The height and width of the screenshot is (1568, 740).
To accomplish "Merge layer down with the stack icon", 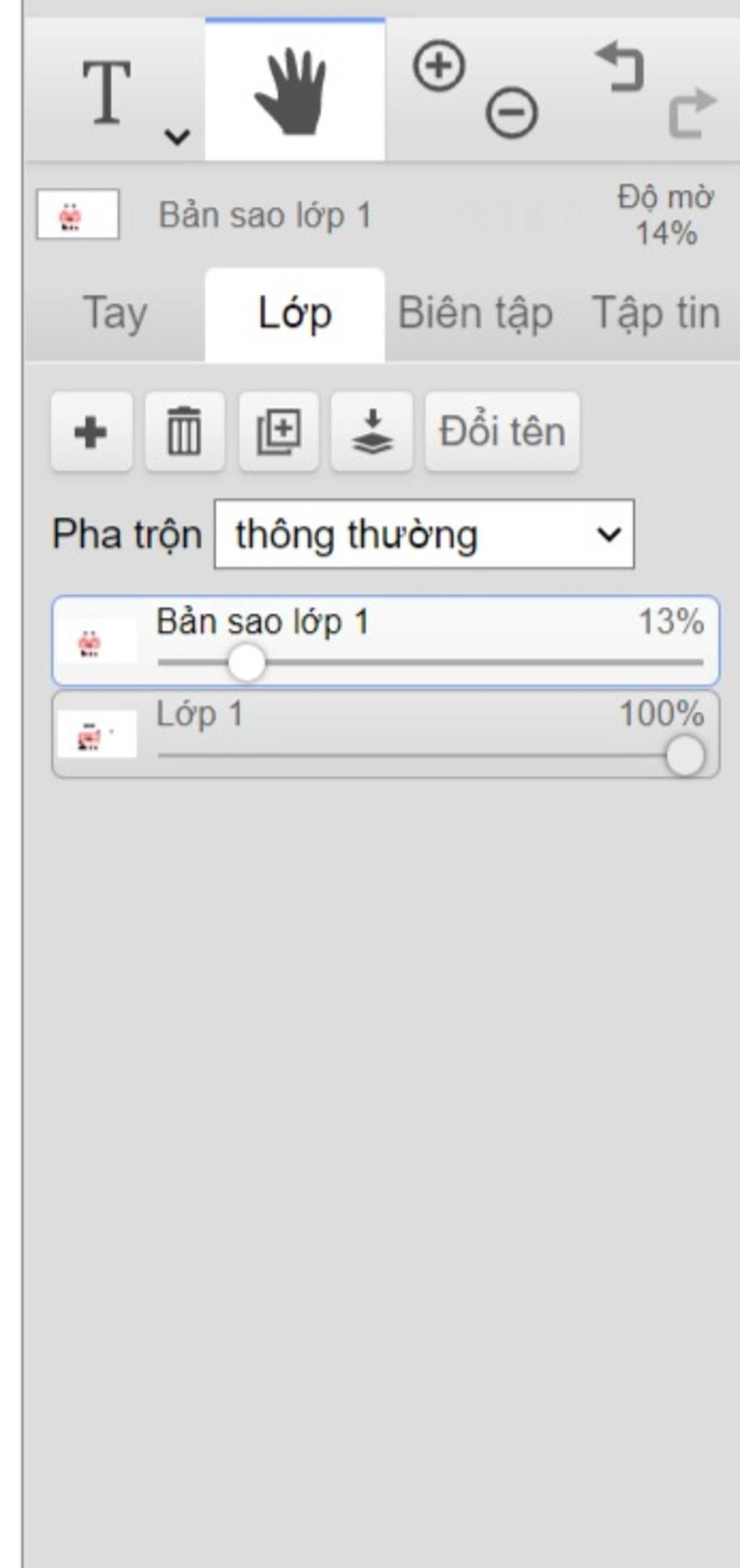I will click(x=372, y=432).
